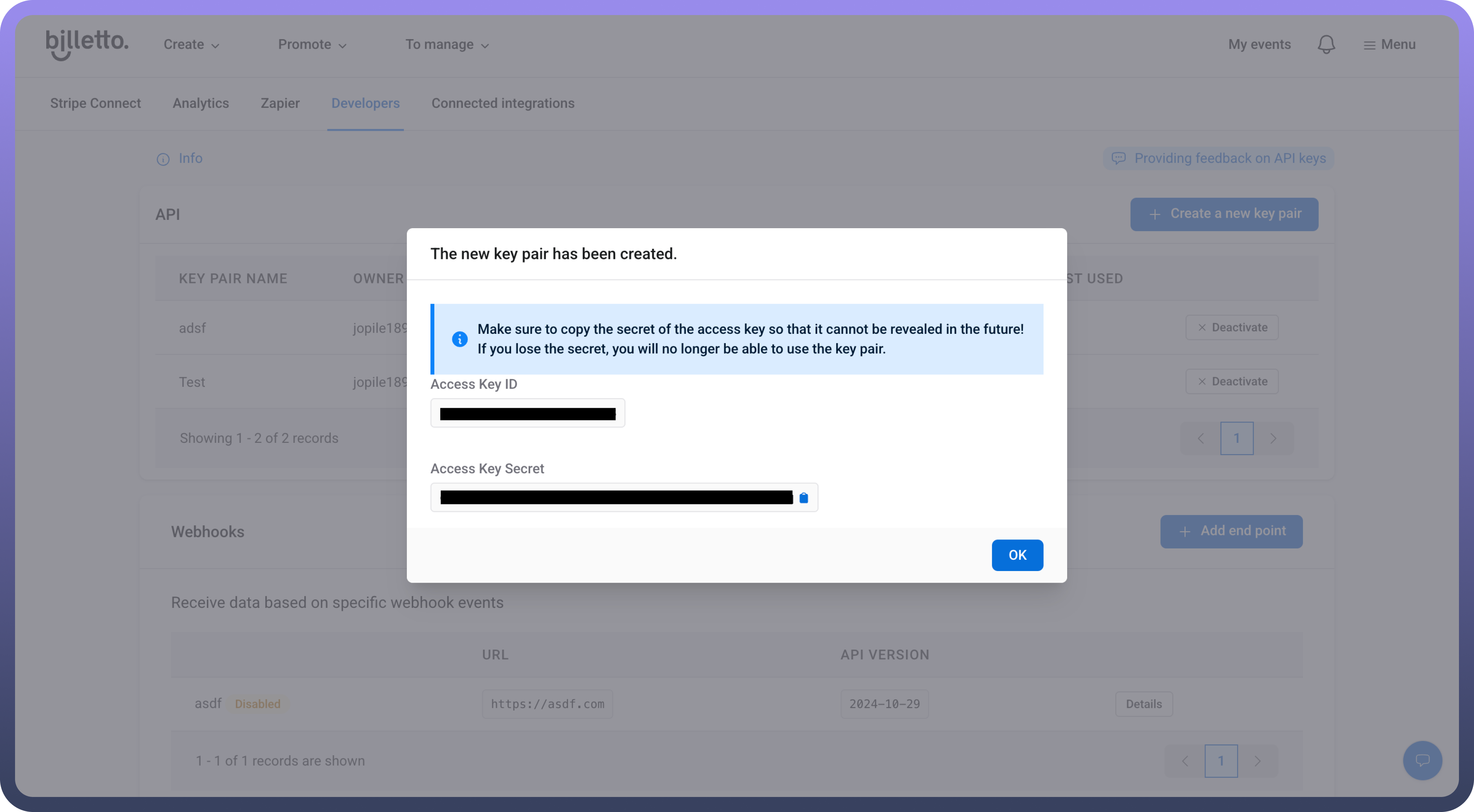This screenshot has width=1474, height=812.
Task: Open the Zapier tab
Action: pos(280,104)
